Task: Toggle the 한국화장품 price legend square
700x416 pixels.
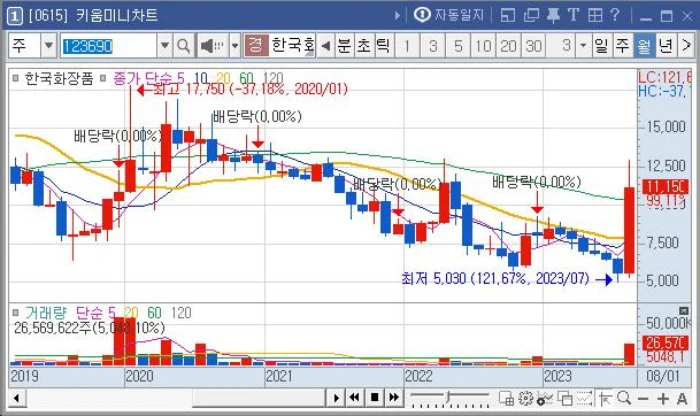Action: pyautogui.click(x=16, y=79)
